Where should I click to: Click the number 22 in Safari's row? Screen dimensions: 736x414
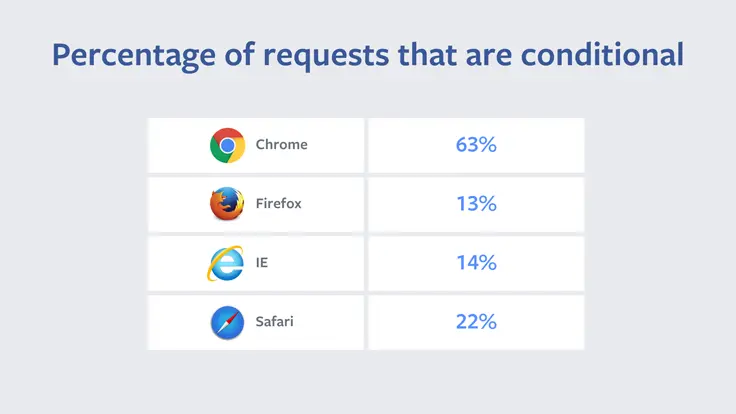pos(466,322)
